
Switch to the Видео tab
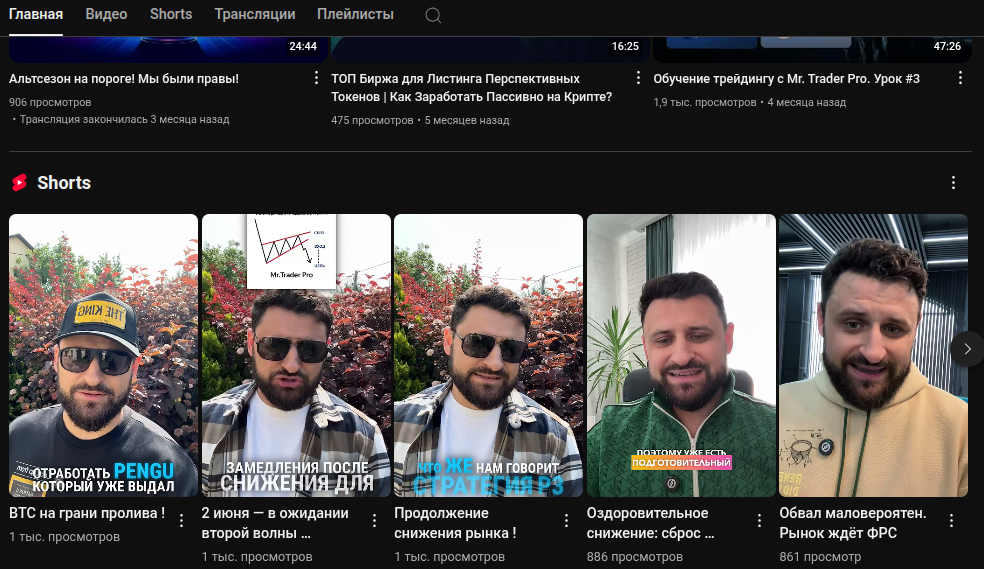106,14
